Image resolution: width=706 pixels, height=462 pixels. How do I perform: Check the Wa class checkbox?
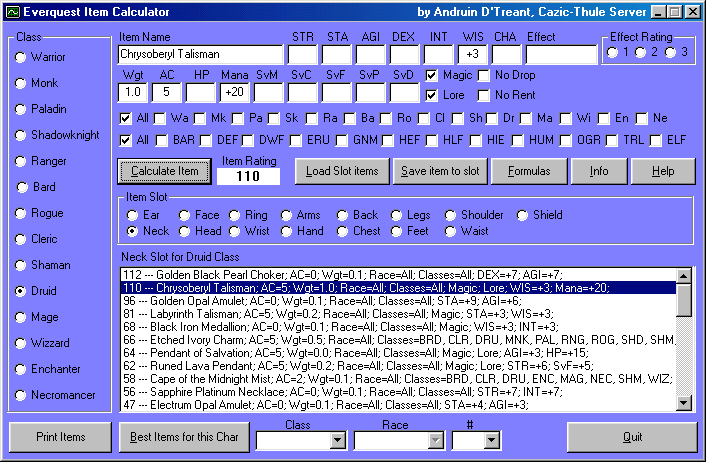pos(159,119)
